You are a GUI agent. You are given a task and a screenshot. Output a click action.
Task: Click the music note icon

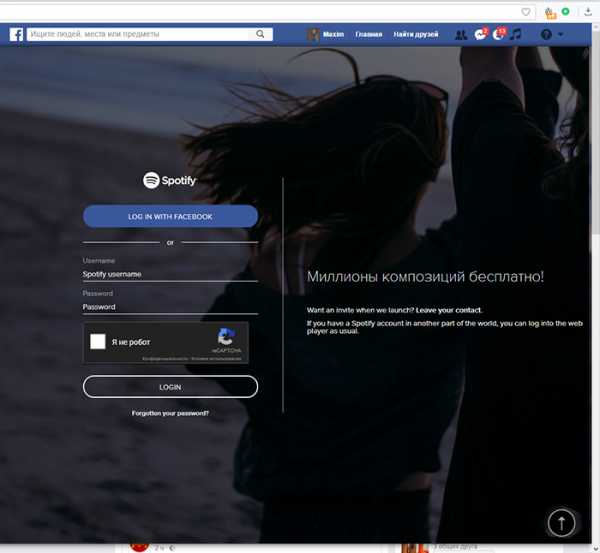pyautogui.click(x=515, y=34)
